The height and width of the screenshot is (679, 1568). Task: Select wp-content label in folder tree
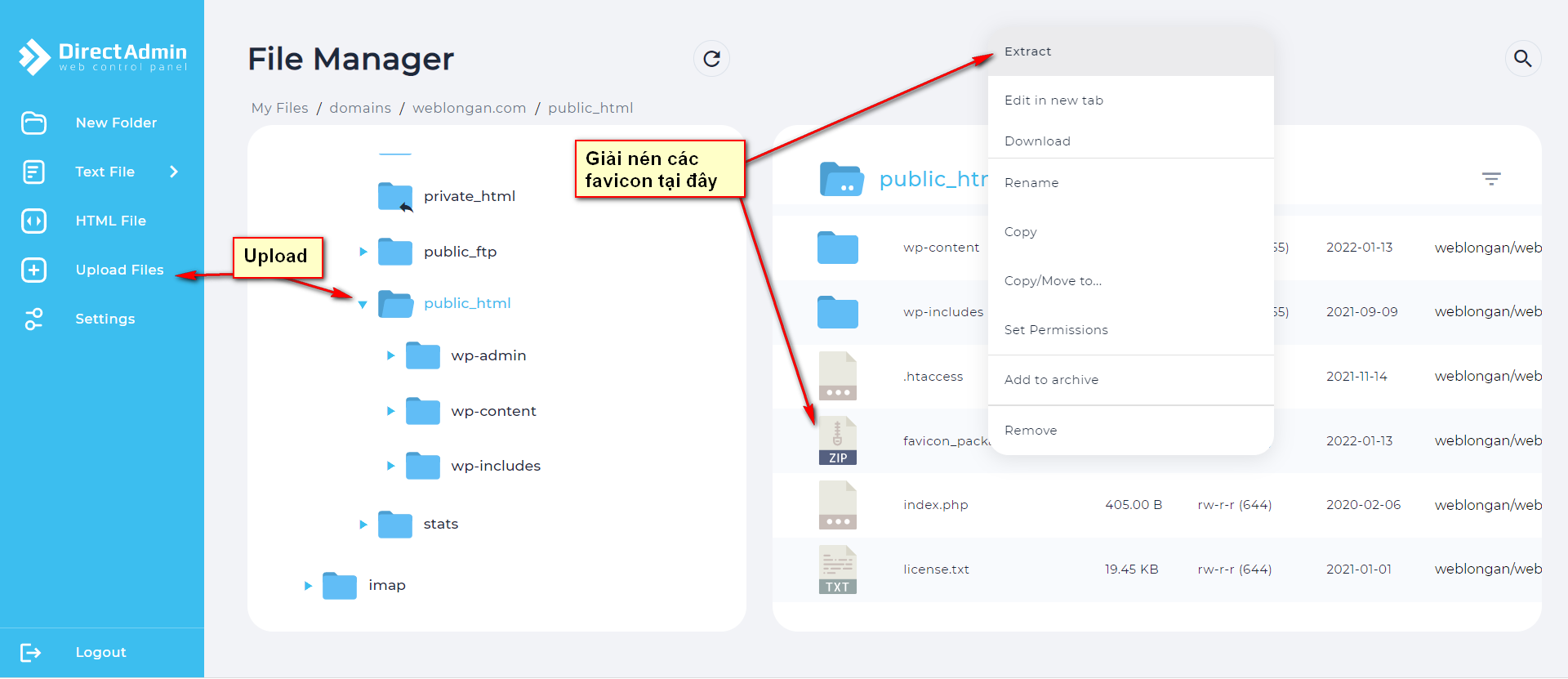(493, 411)
